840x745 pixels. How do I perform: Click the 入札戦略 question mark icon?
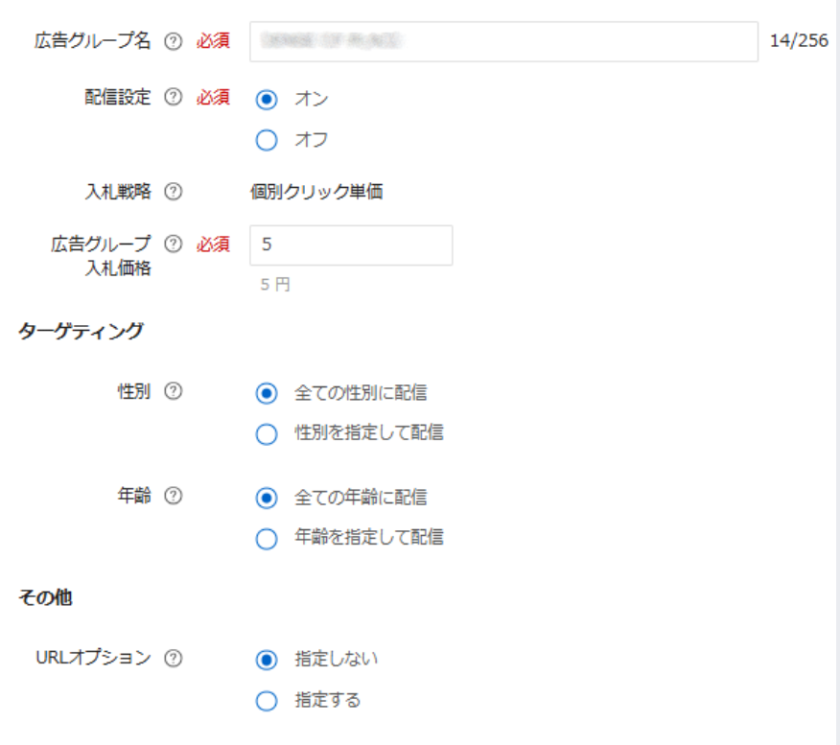point(172,192)
